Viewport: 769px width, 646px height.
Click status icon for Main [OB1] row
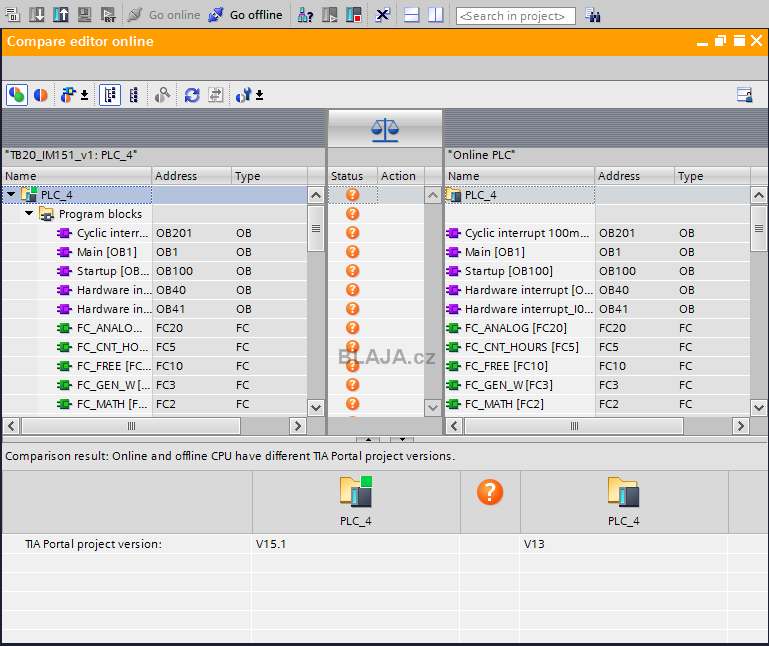pos(352,252)
